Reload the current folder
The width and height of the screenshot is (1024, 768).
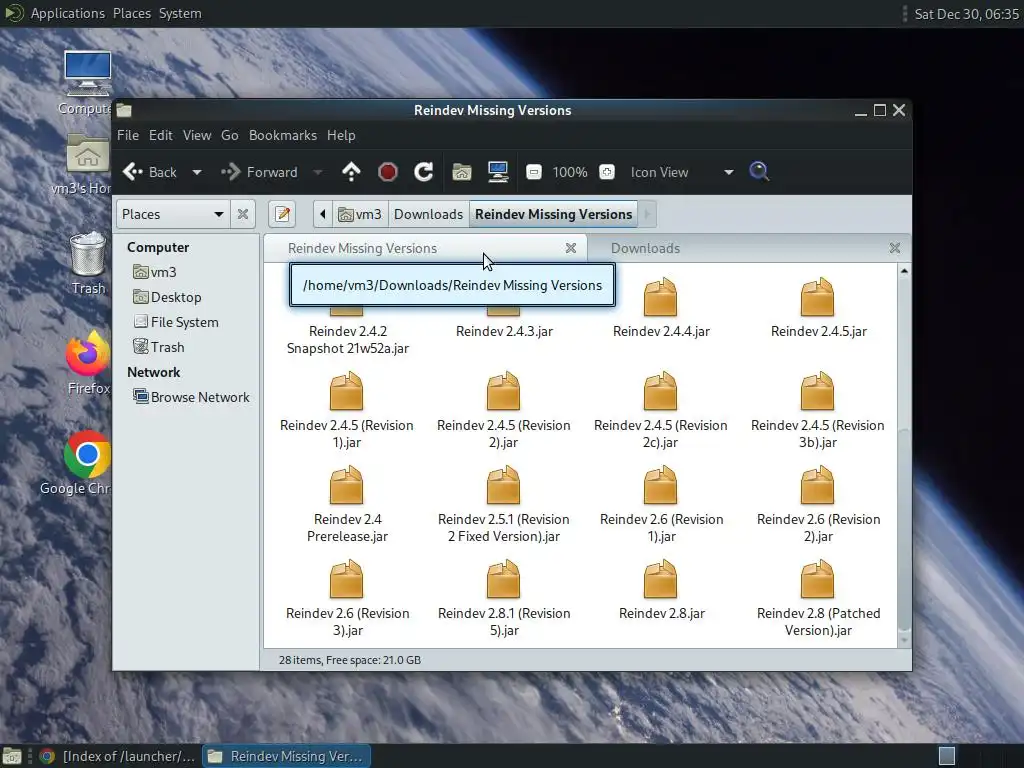tap(424, 172)
